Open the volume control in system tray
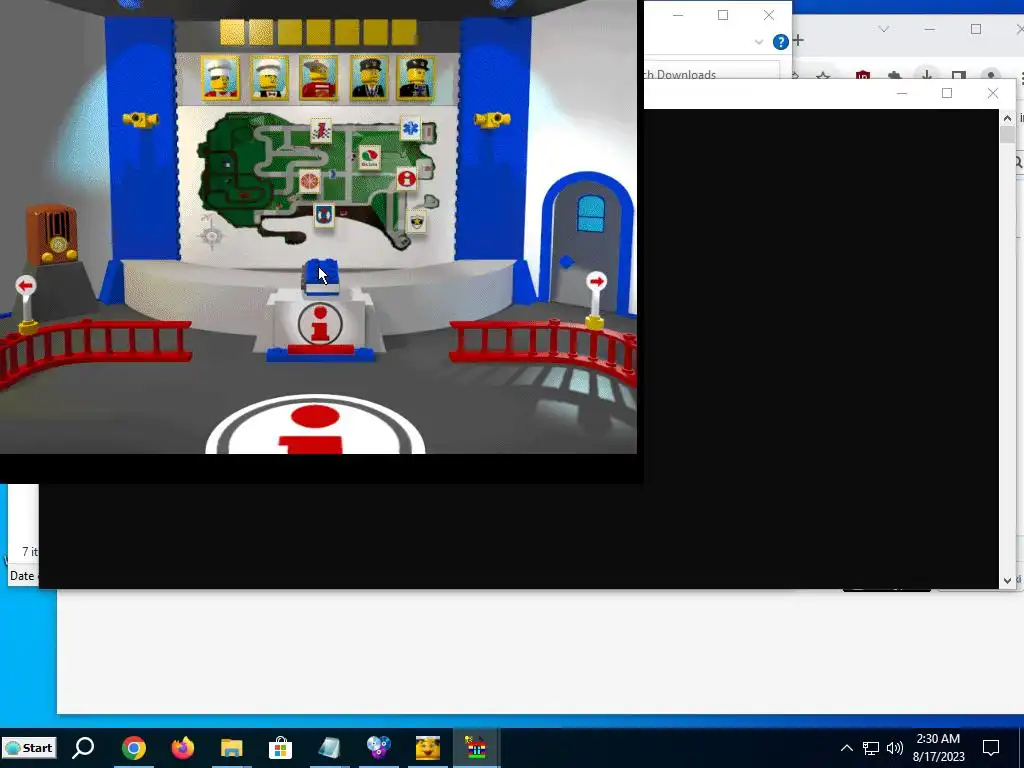The image size is (1024, 768). pyautogui.click(x=895, y=748)
